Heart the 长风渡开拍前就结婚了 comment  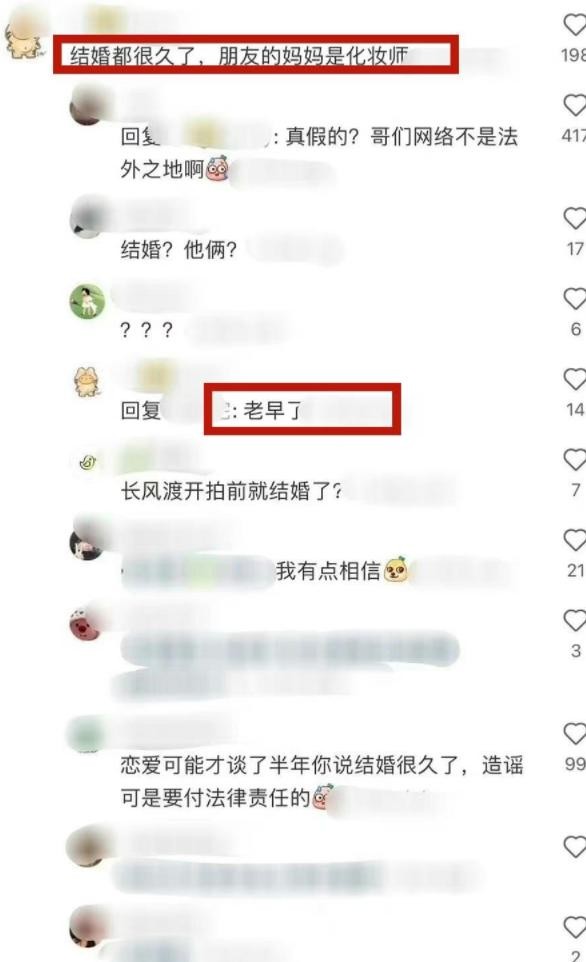pos(575,460)
